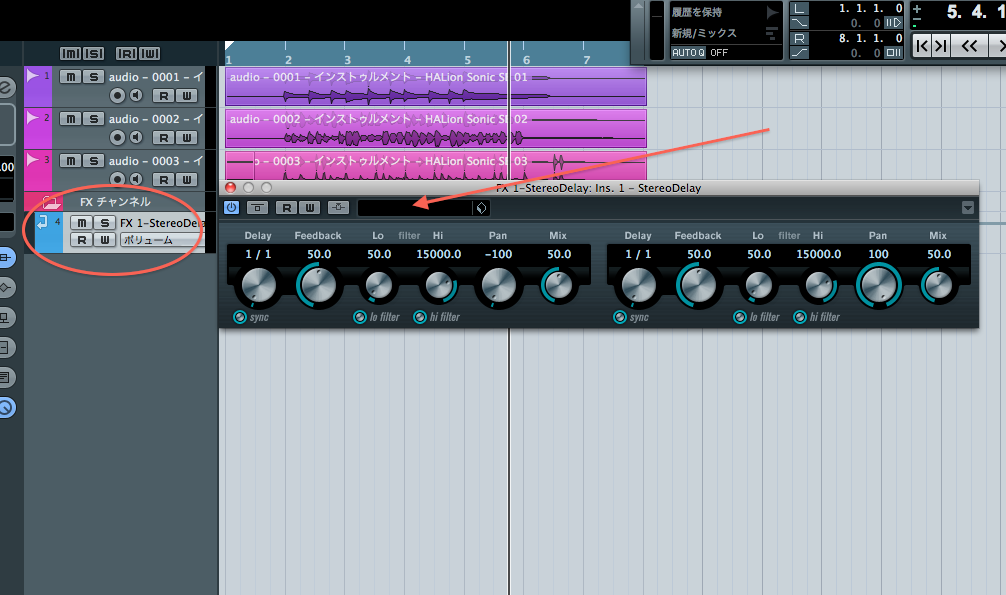This screenshot has width=1006, height=595.
Task: Mute track audio - 0003
Action: (71, 160)
